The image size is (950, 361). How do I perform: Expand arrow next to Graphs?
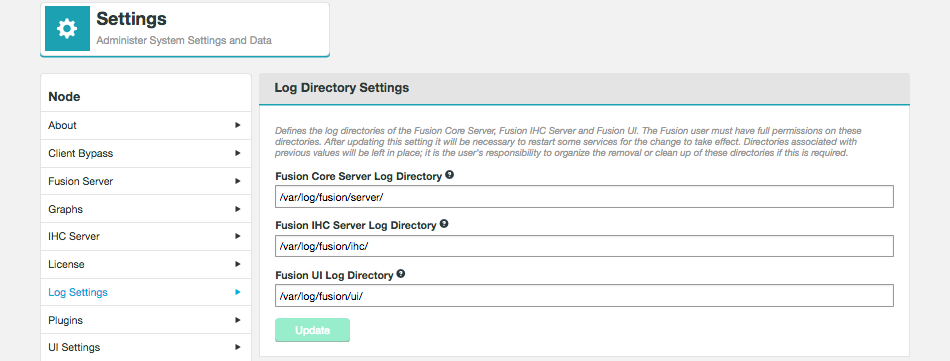coord(238,209)
